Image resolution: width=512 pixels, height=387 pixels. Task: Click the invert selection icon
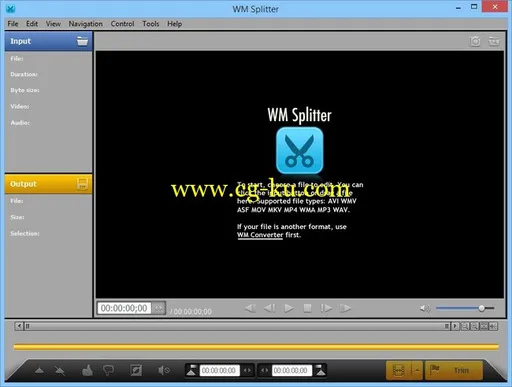pyautogui.click(x=136, y=370)
